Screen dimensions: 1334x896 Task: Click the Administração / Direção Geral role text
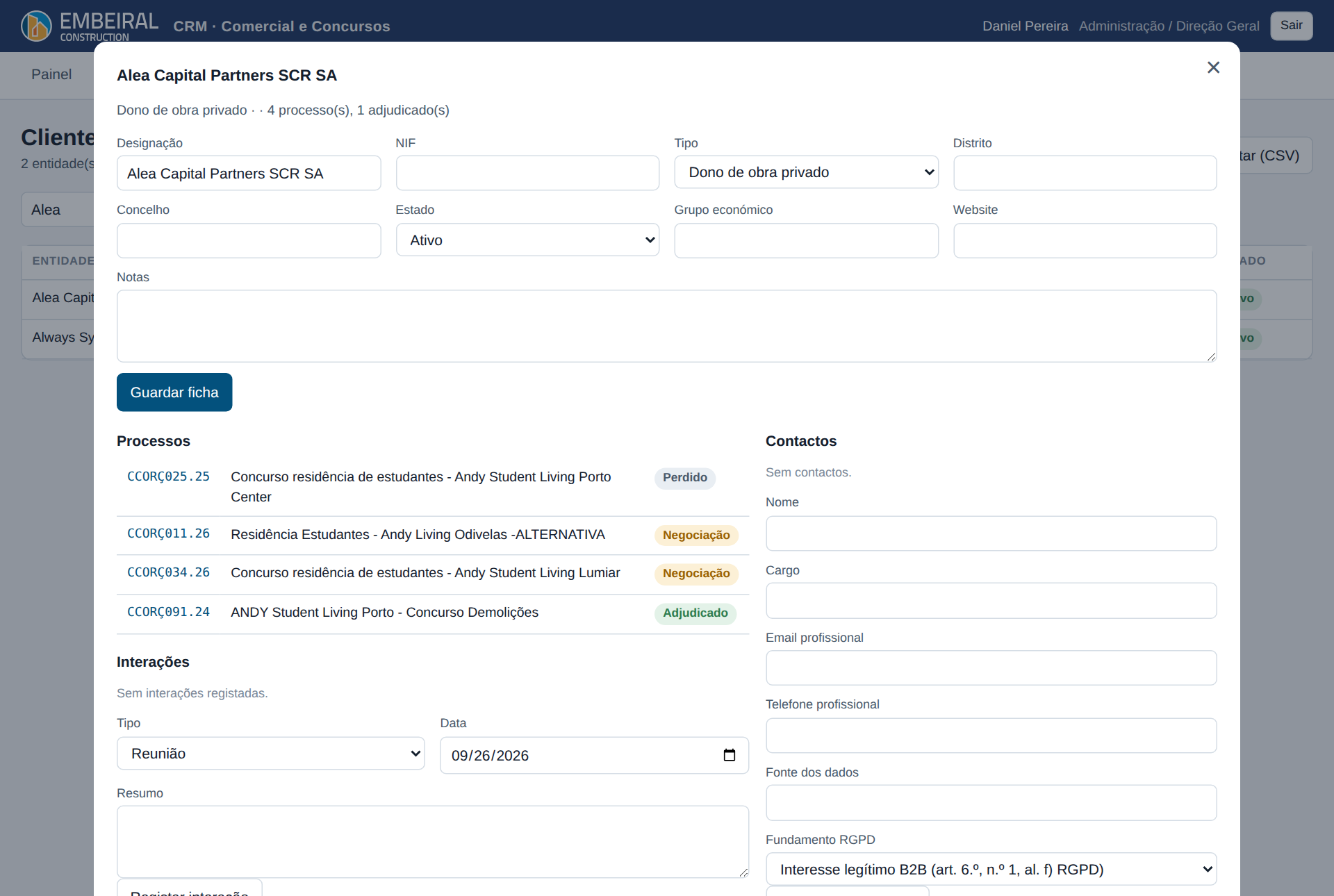[x=1169, y=26]
